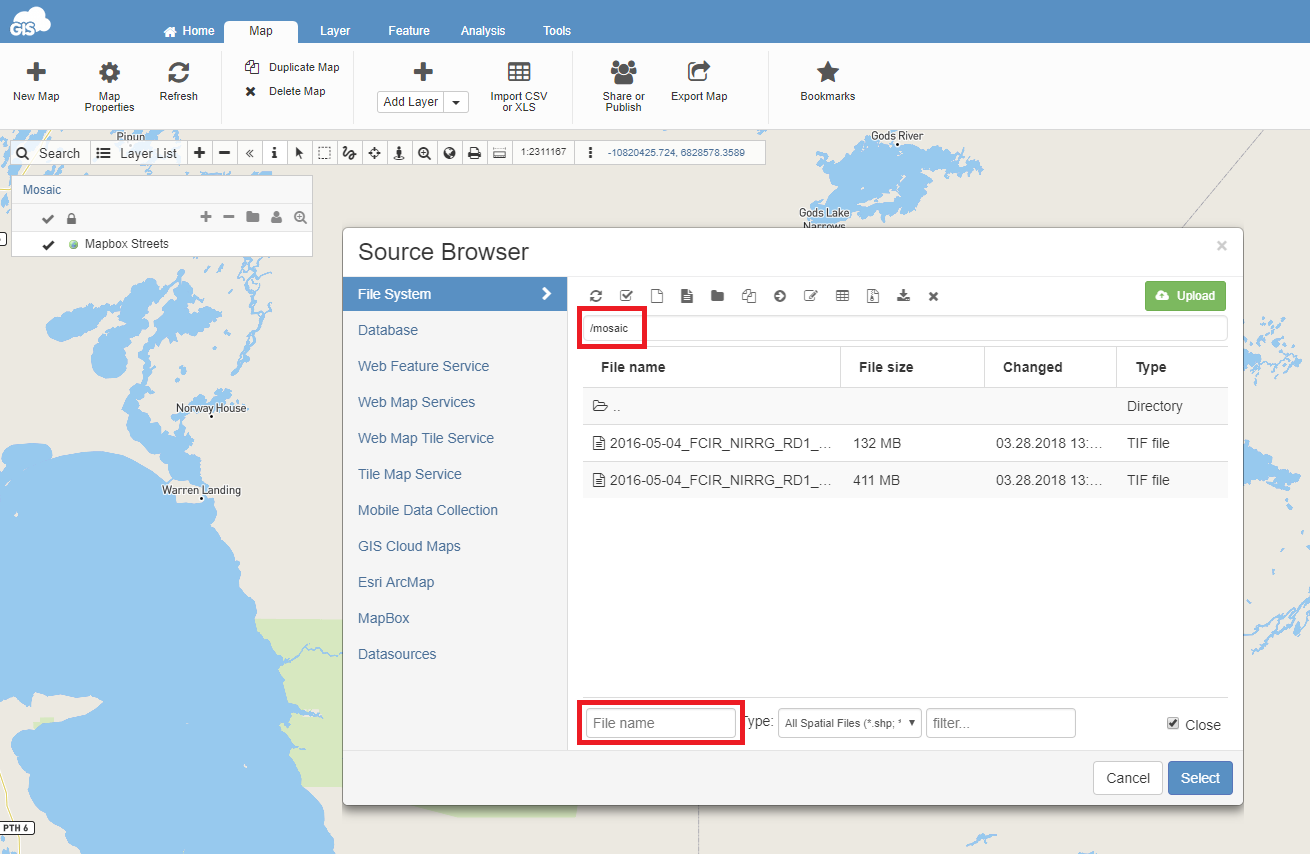This screenshot has width=1310, height=854.
Task: Click the map scale value 1:2311167
Action: (x=544, y=152)
